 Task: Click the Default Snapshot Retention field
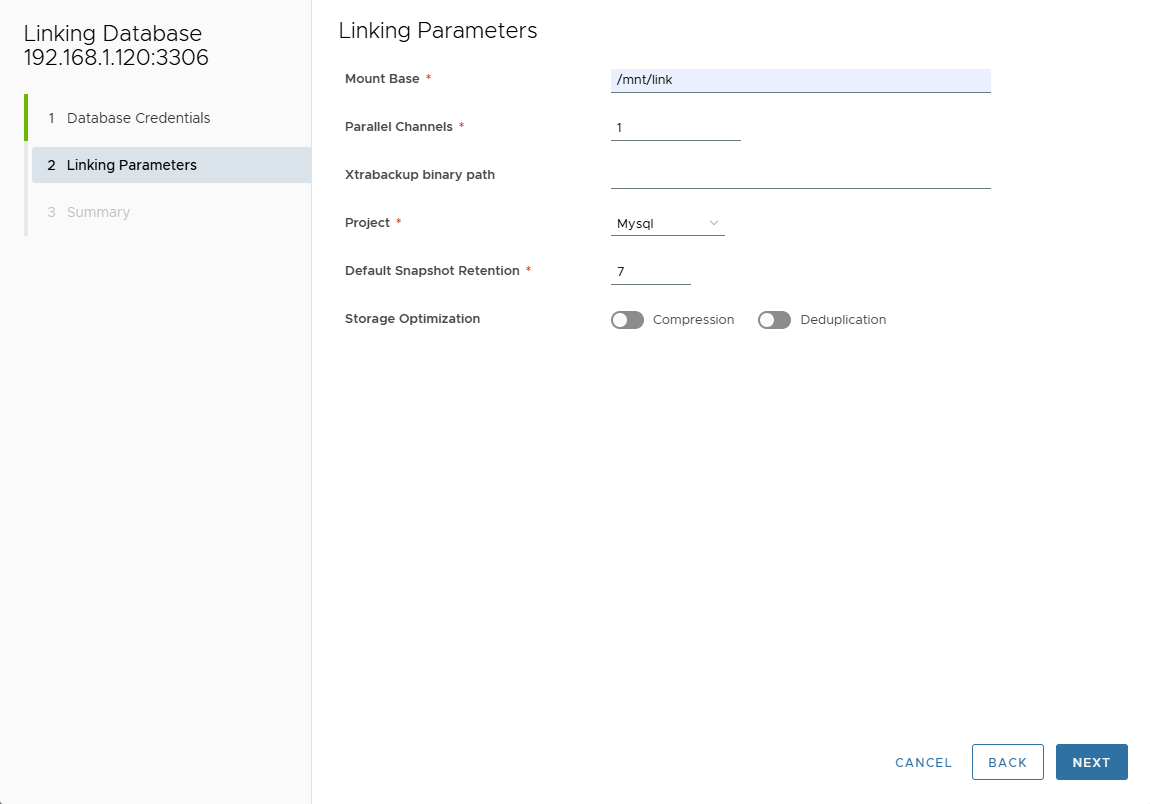click(x=651, y=270)
